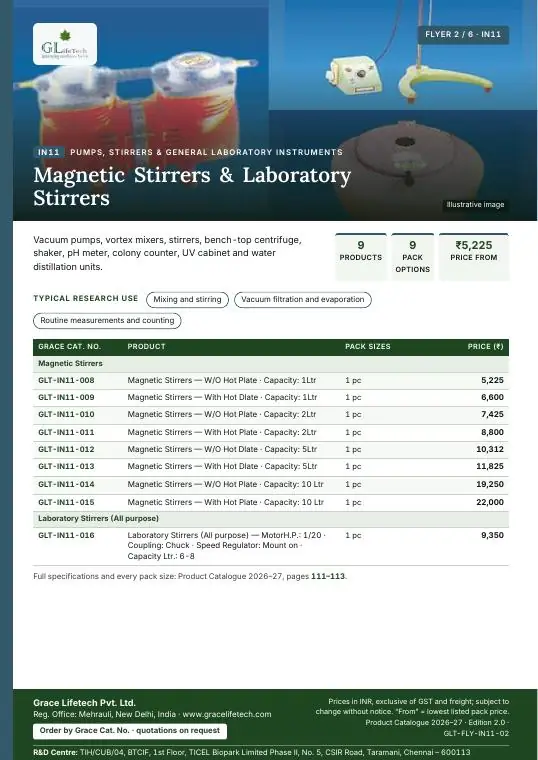Click '1 pc' pack size in GLT-IN11-016 row
The height and width of the screenshot is (760, 538).
(x=353, y=536)
